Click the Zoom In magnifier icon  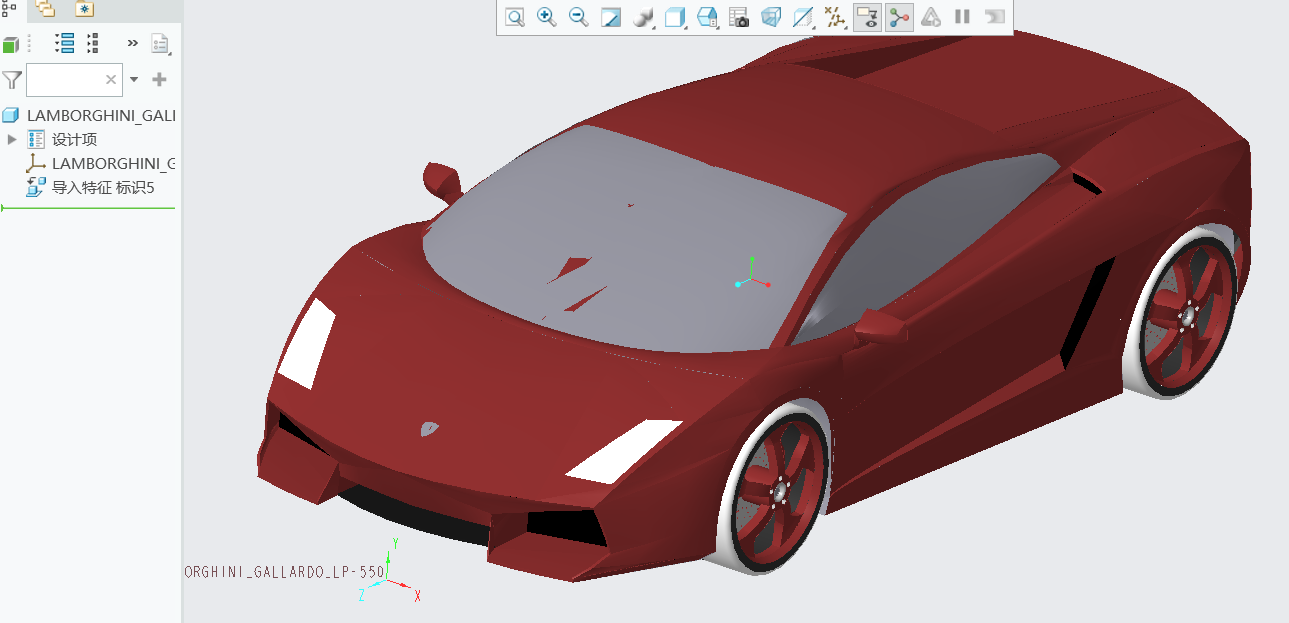point(547,17)
